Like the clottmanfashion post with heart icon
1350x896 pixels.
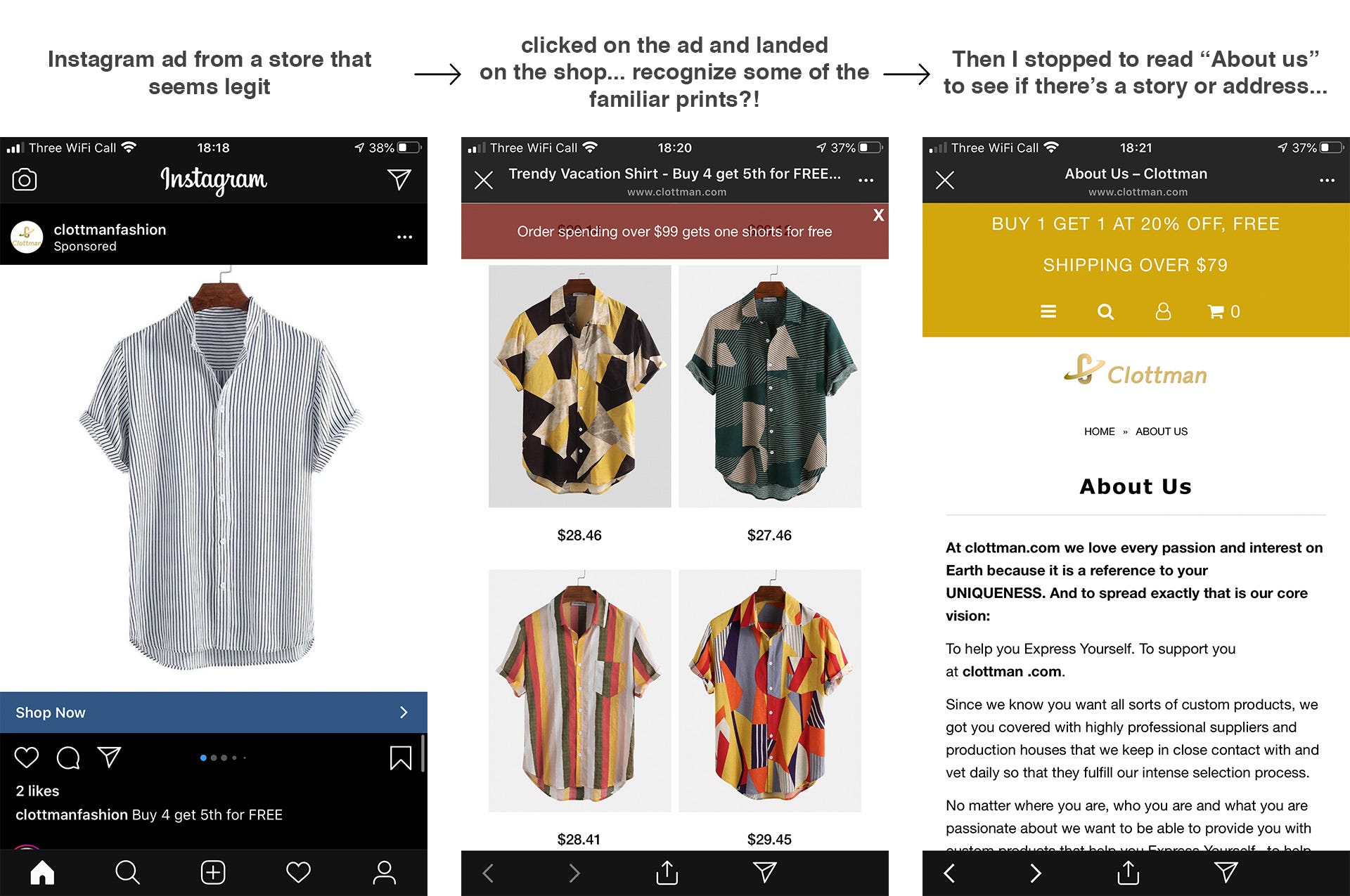(27, 758)
